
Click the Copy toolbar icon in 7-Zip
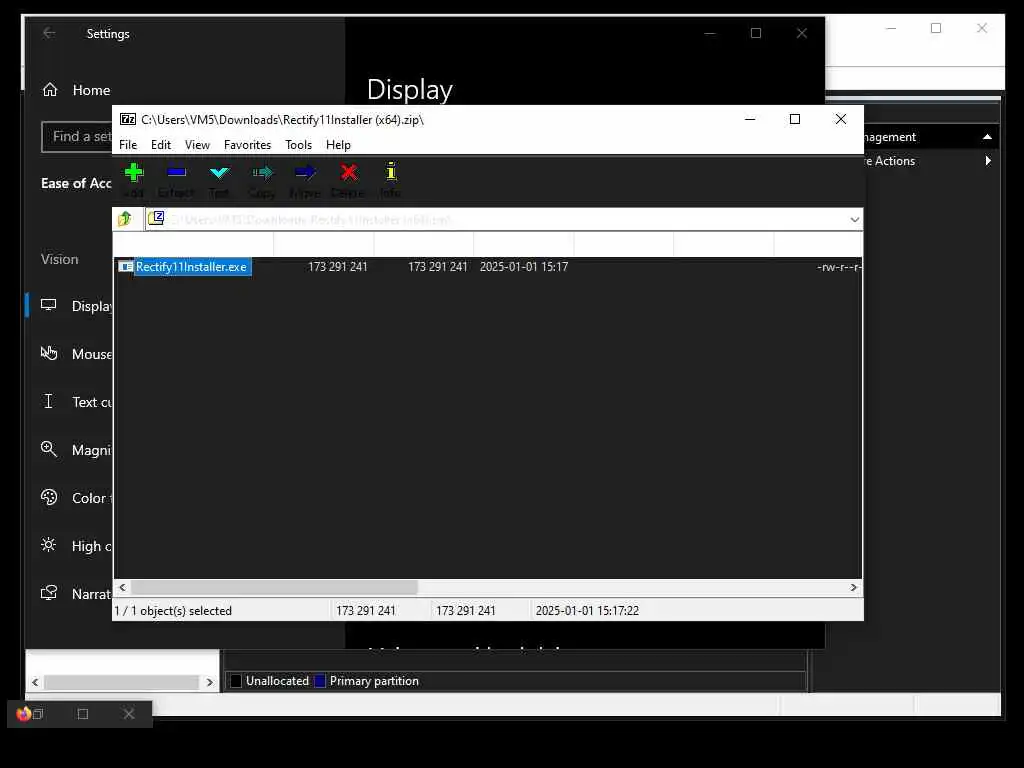[x=262, y=173]
